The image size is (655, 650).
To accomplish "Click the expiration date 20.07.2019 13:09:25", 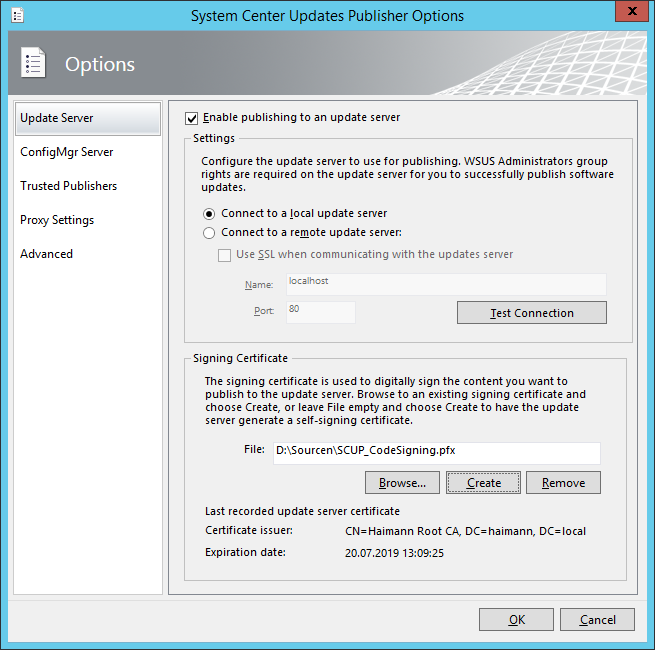I will (394, 553).
